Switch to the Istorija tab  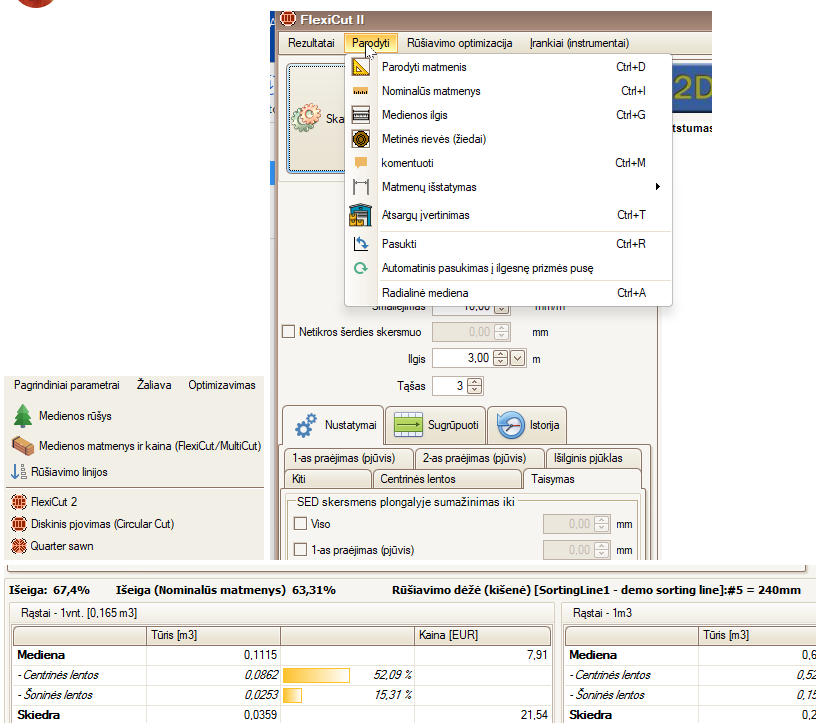[527, 425]
